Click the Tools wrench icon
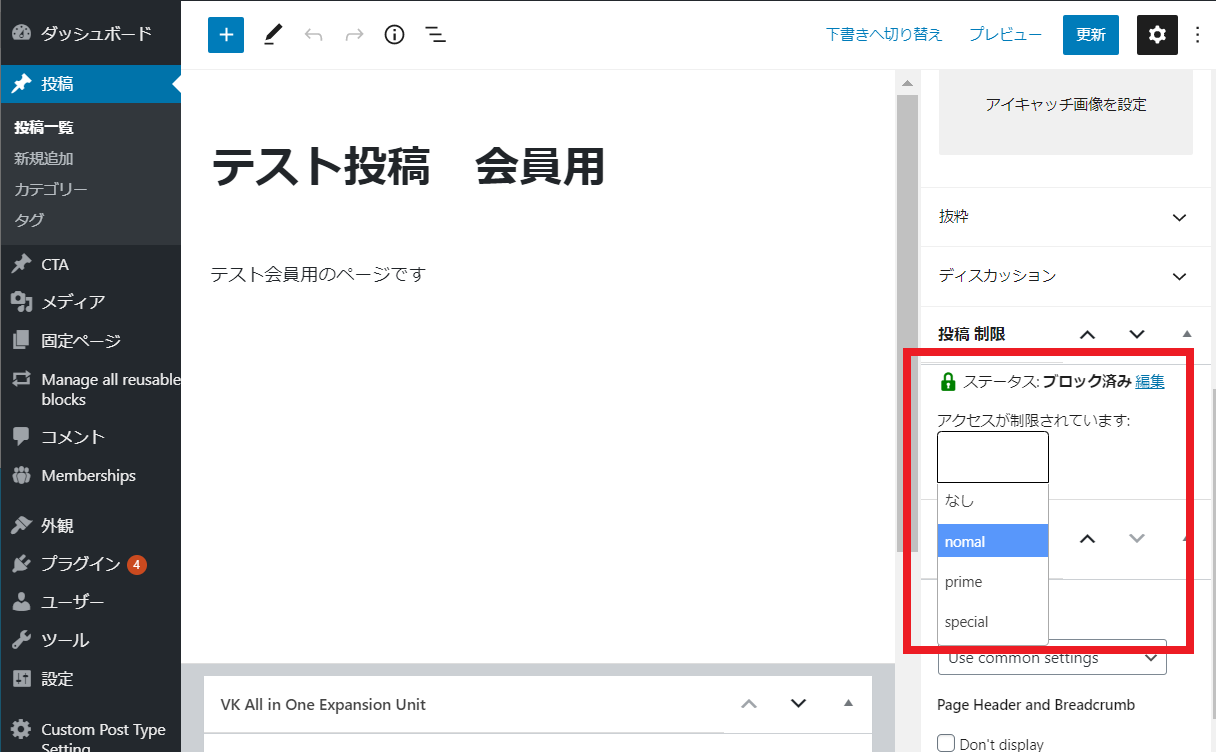Screen dimensions: 1216x752 coord(21,640)
